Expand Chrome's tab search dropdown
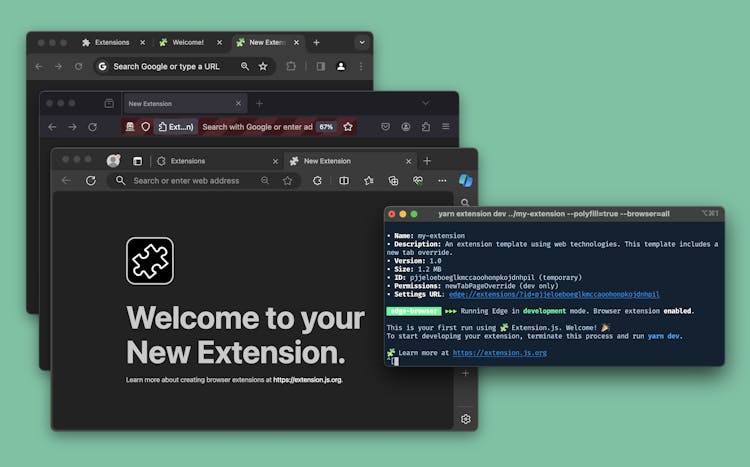Image resolution: width=750 pixels, height=467 pixels. point(362,43)
